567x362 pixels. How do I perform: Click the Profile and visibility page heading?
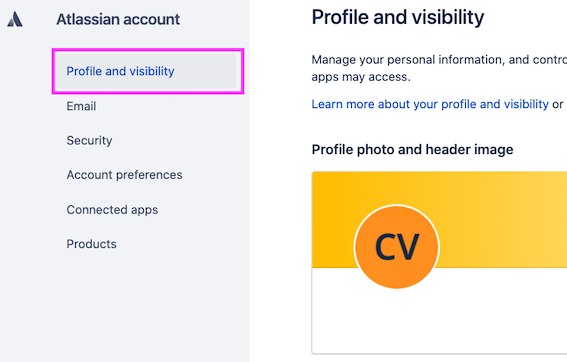(398, 17)
